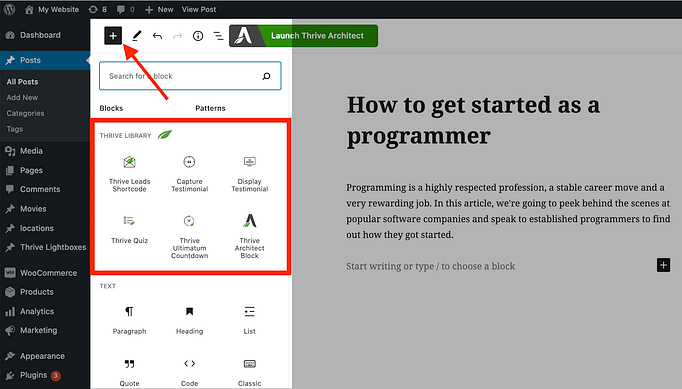The image size is (682, 389).
Task: Toggle the block inserter plus button
Action: pos(113,36)
